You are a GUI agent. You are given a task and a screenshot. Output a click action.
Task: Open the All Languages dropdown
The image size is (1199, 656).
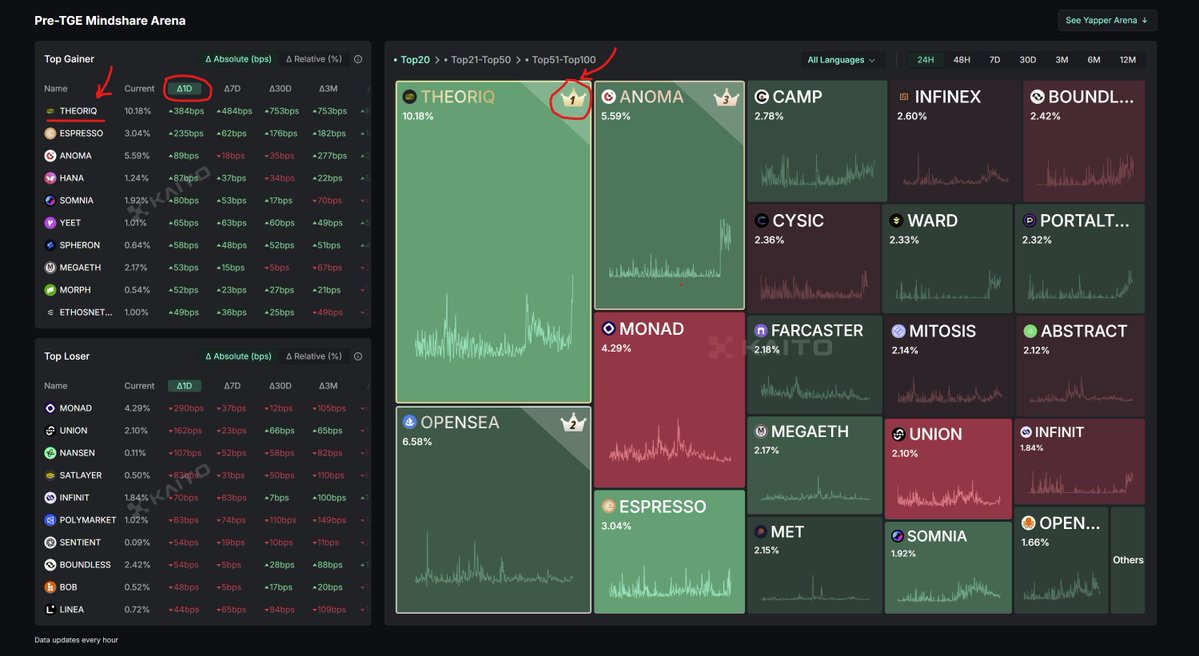[x=840, y=60]
